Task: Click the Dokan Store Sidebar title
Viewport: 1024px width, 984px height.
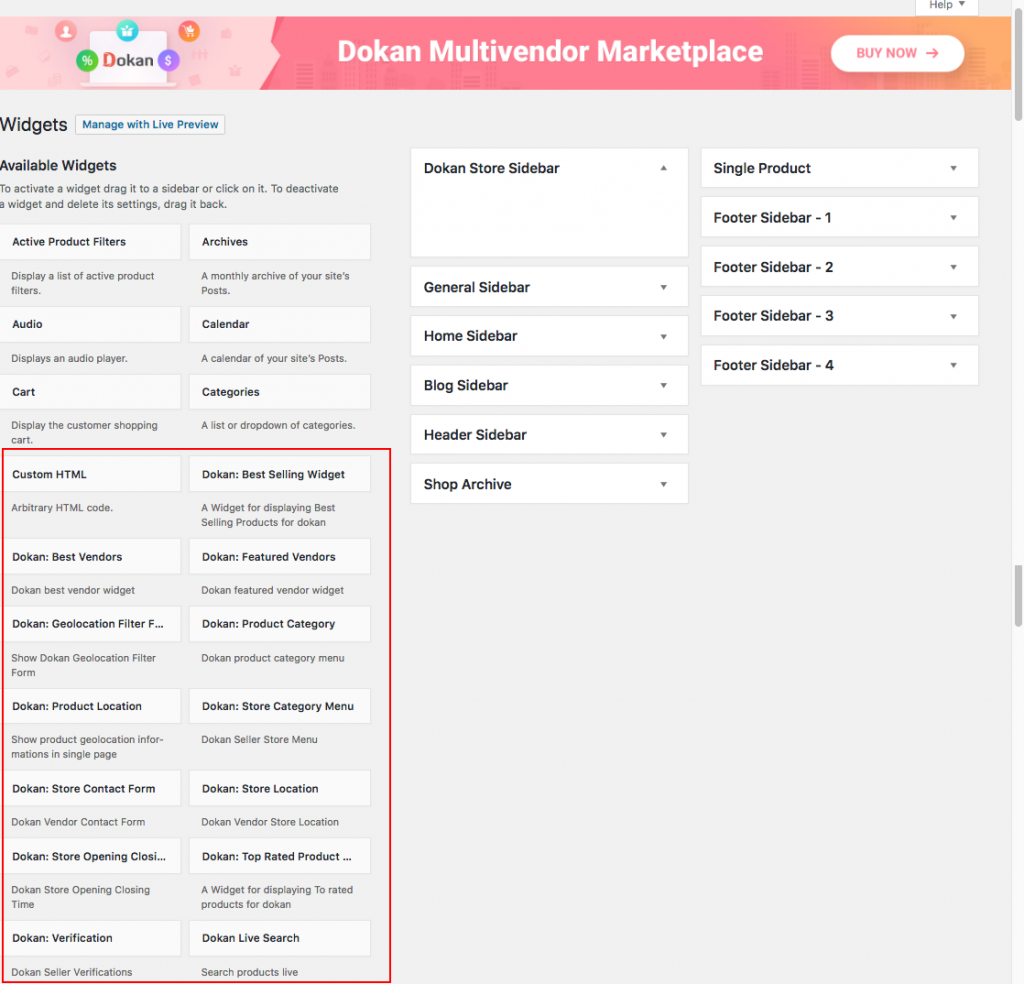Action: [x=492, y=168]
